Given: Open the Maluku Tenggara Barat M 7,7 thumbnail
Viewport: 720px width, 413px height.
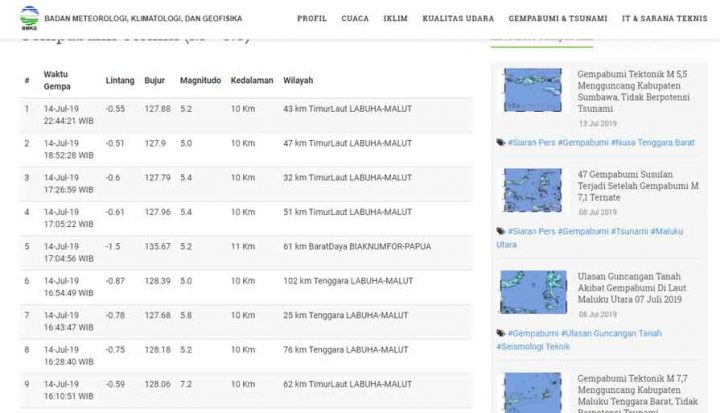Looking at the screenshot, I should [x=532, y=392].
